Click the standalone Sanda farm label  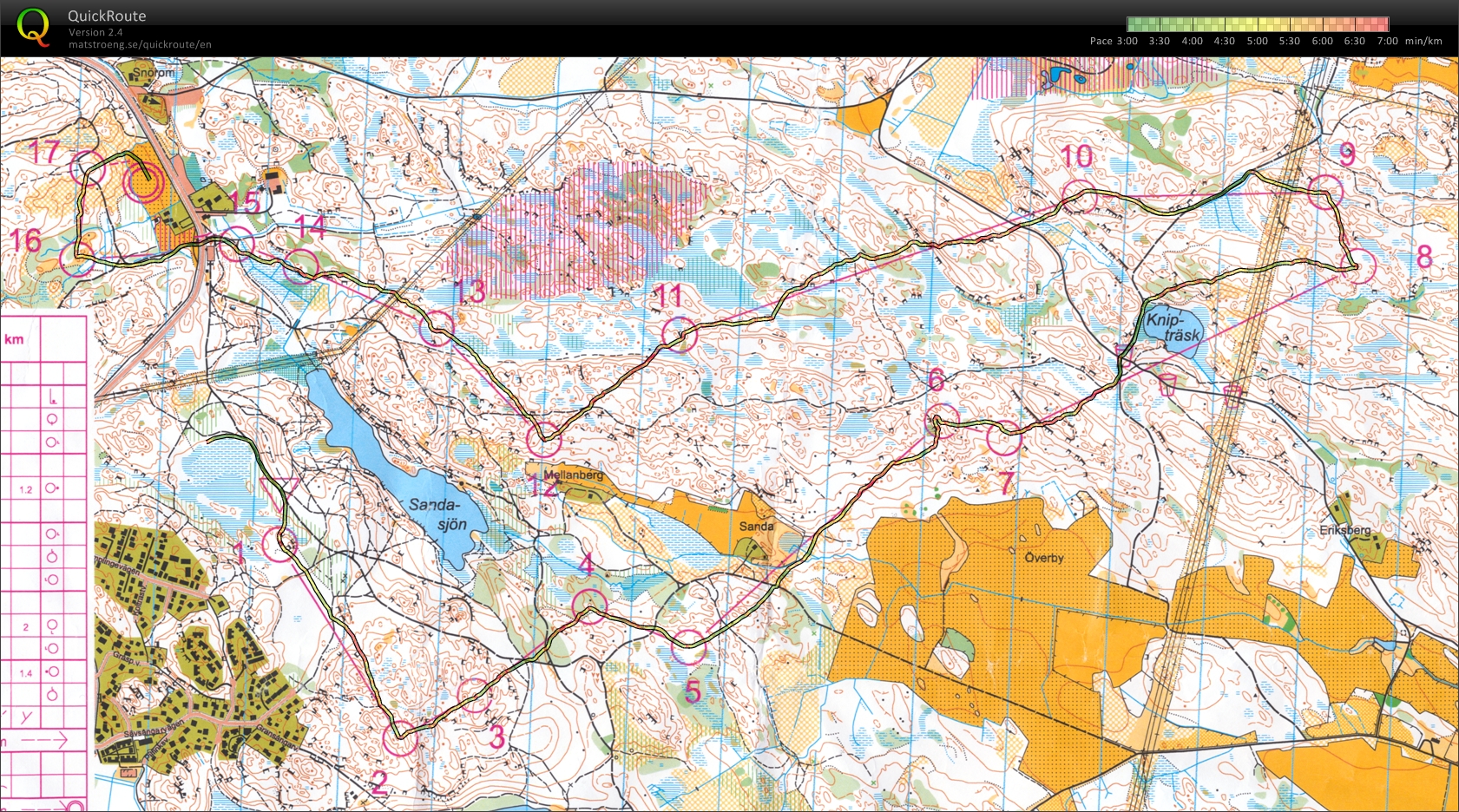pyautogui.click(x=756, y=527)
